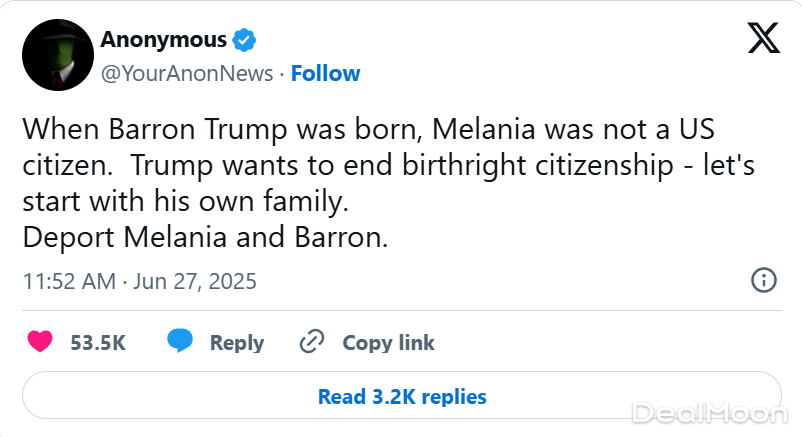Click the blue verified badge
The image size is (802, 437).
(245, 41)
